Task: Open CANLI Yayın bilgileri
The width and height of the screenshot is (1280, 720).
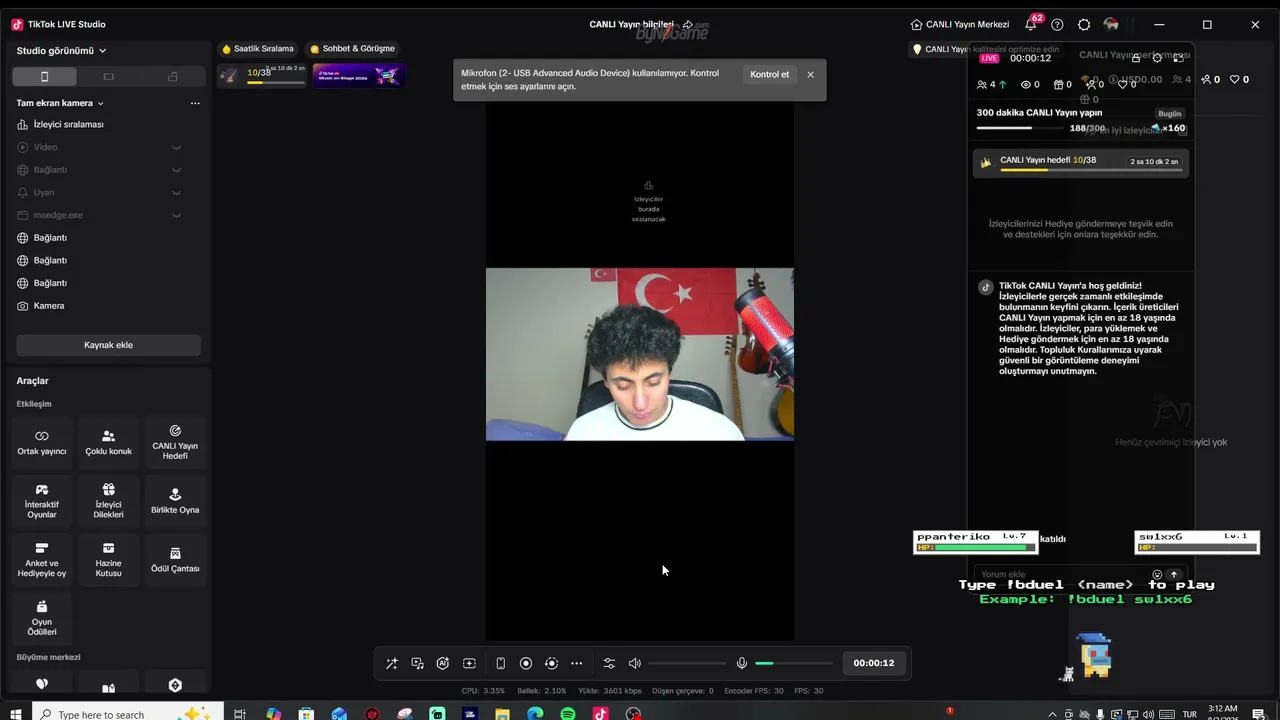Action: pyautogui.click(x=631, y=24)
